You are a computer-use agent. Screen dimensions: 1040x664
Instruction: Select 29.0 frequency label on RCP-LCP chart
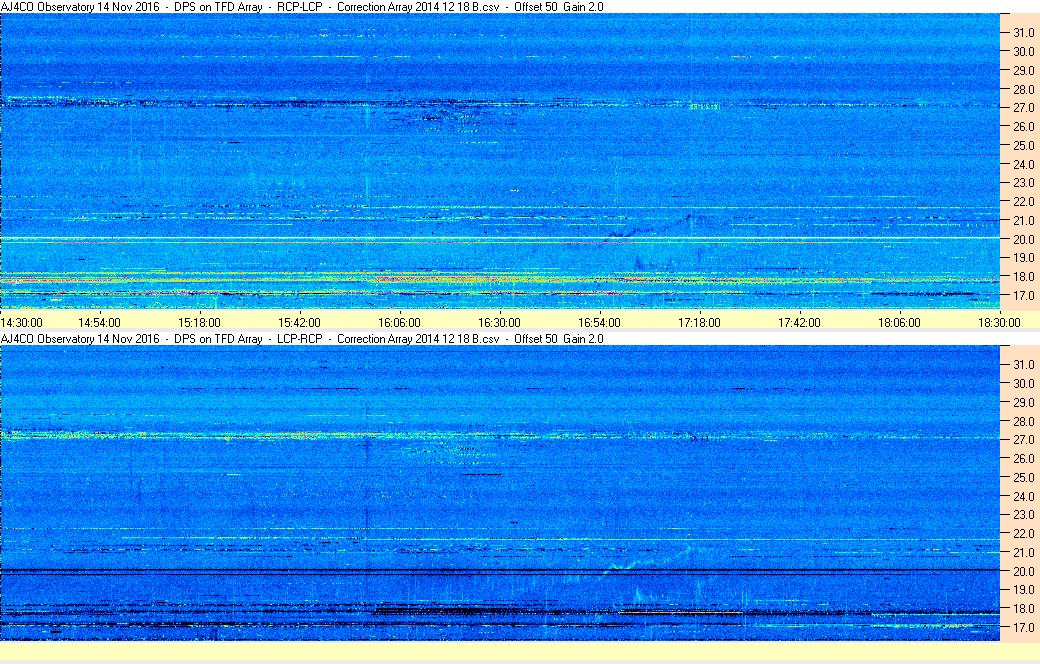(x=1023, y=70)
